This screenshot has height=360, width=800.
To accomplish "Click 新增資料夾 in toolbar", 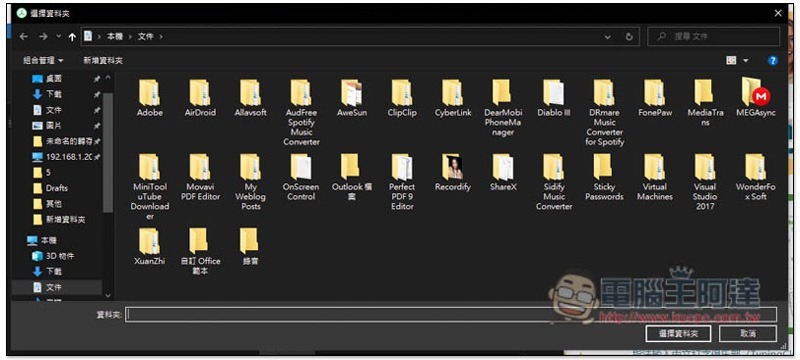I will (x=103, y=61).
